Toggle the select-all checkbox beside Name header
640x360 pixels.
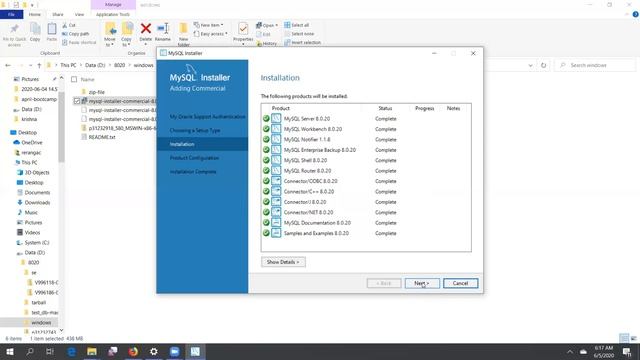tap(74, 79)
